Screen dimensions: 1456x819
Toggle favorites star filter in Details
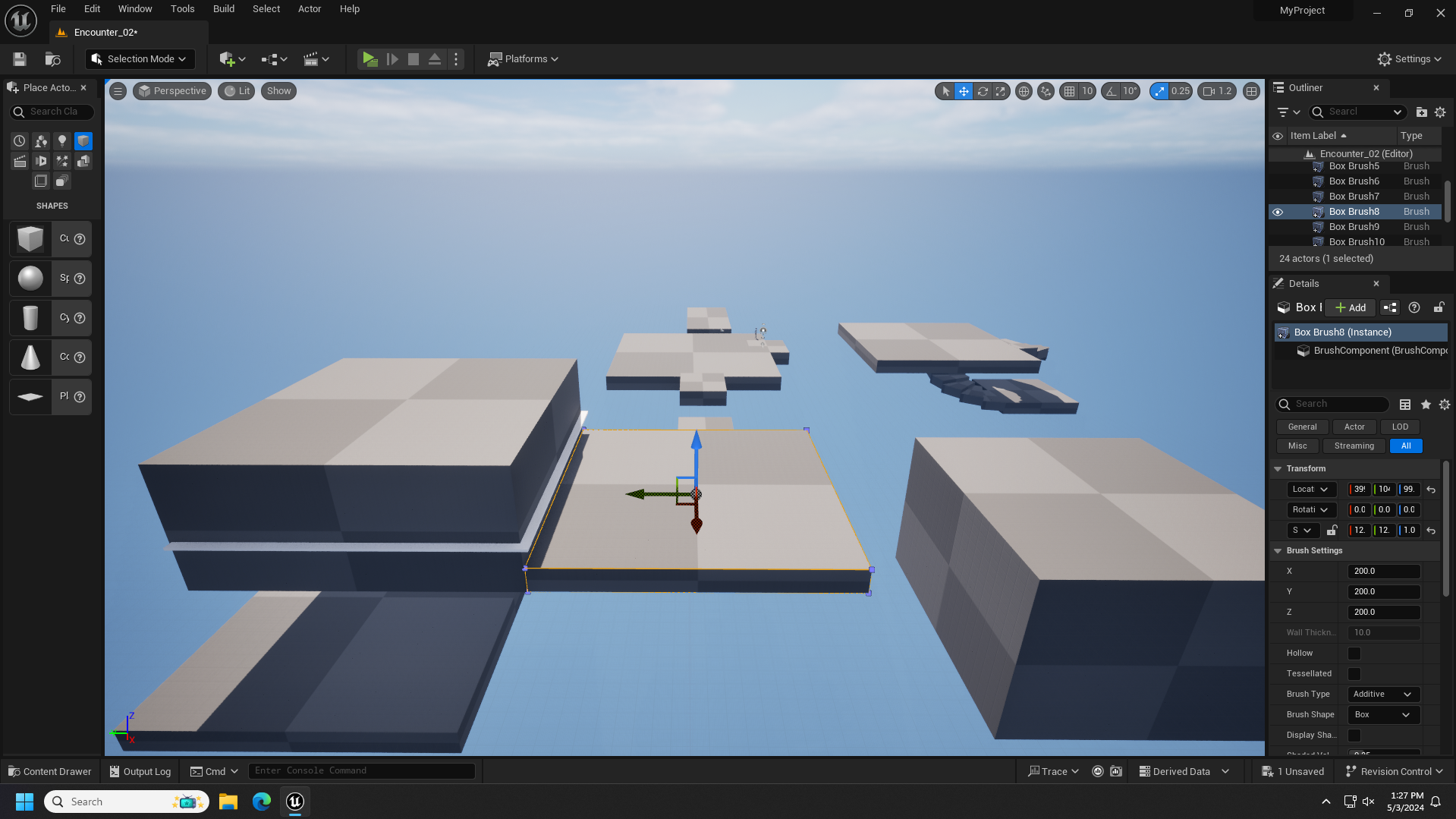click(x=1426, y=405)
